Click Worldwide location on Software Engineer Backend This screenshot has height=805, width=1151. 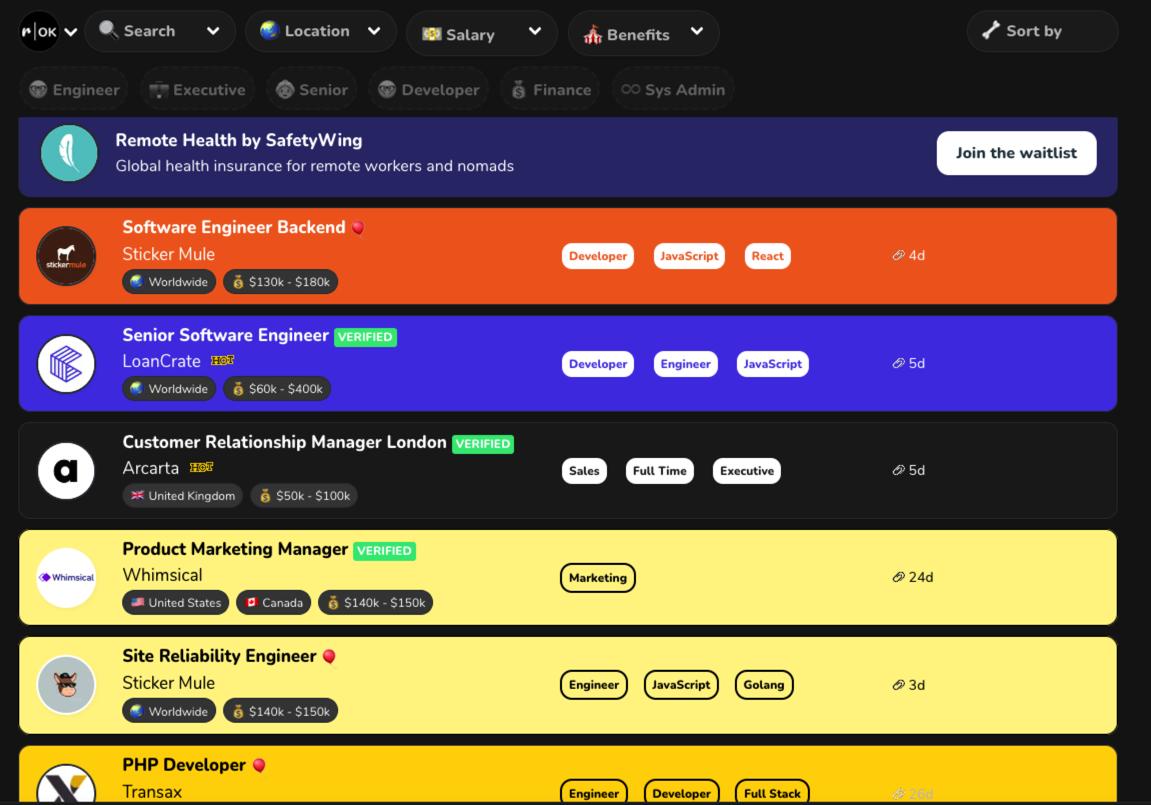[x=169, y=282]
